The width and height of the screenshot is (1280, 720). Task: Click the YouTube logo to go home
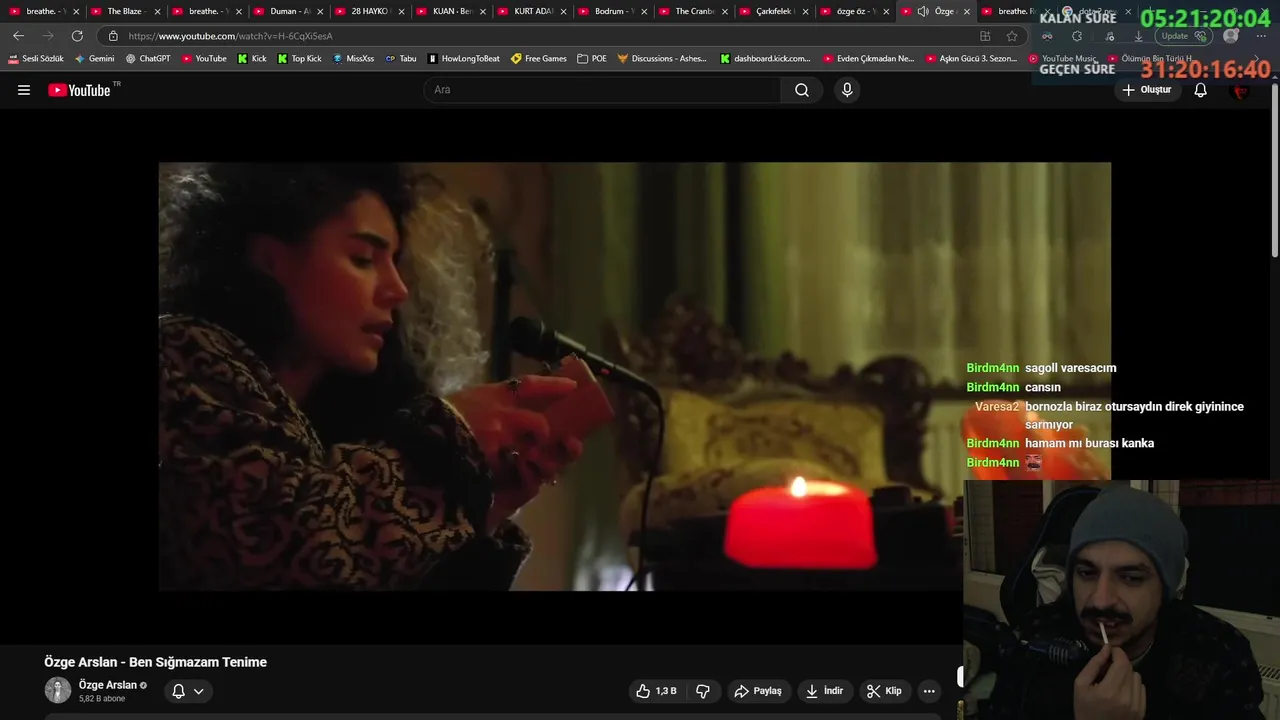click(x=79, y=90)
